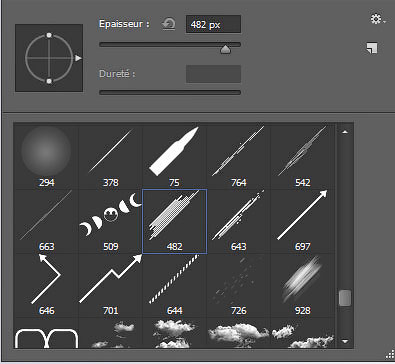Select the scattered dashes brush 726
Image resolution: width=395 pixels, height=364 pixels.
pos(238,285)
